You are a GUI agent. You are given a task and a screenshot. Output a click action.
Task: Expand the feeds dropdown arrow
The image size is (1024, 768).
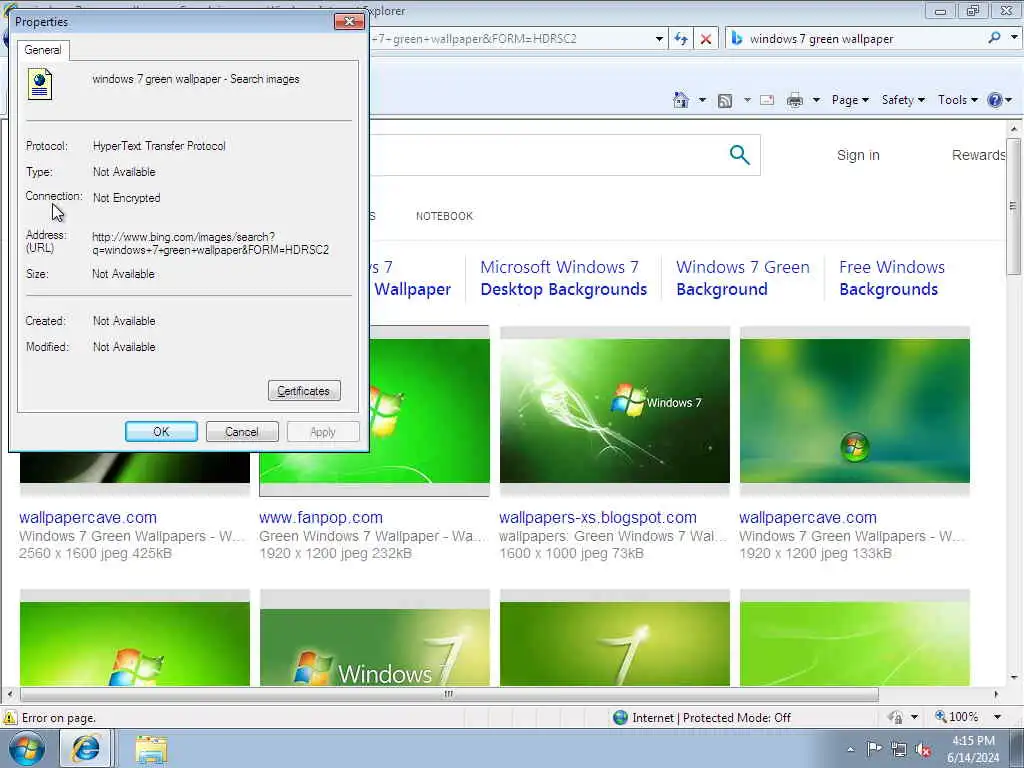pyautogui.click(x=747, y=100)
